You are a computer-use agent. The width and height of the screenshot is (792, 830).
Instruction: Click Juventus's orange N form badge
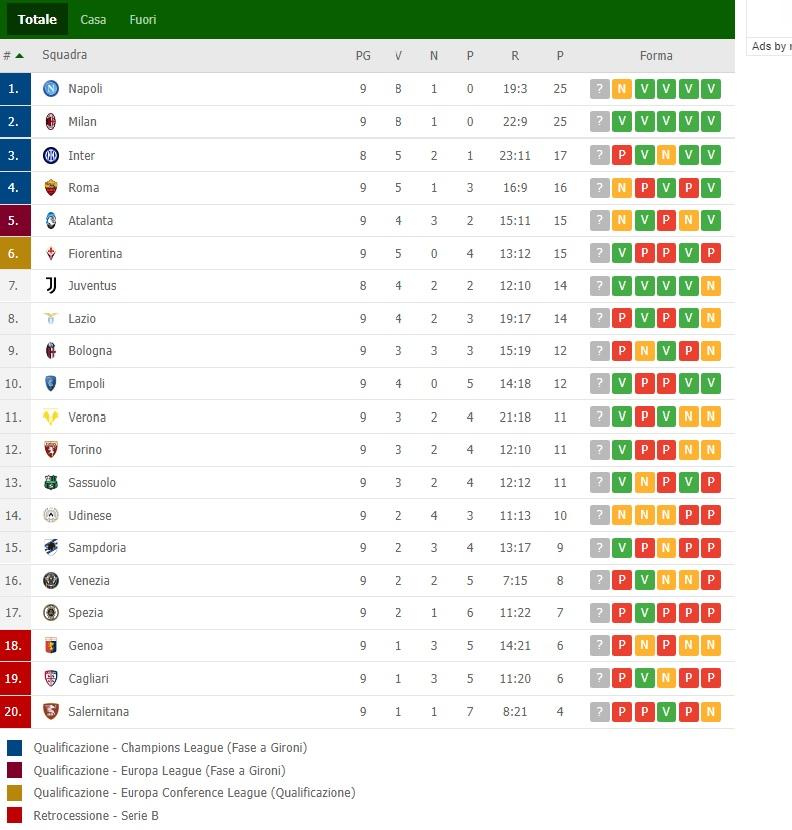711,286
